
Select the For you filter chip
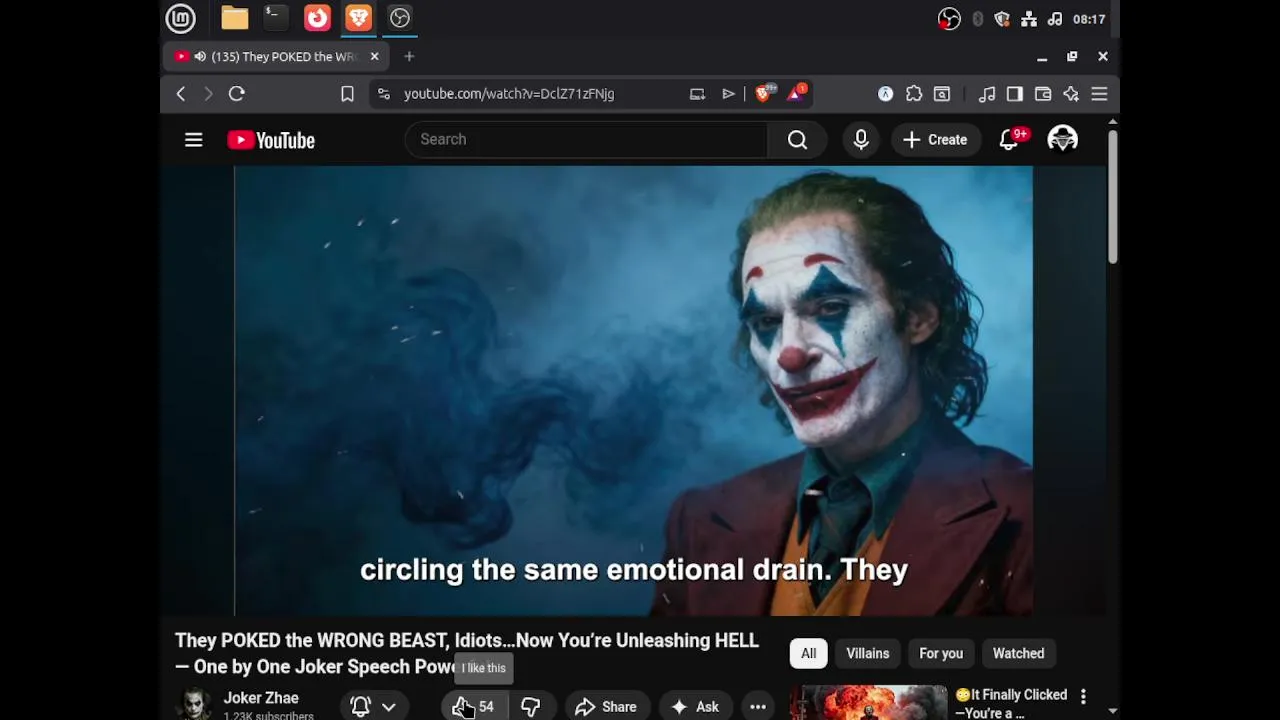coord(941,654)
